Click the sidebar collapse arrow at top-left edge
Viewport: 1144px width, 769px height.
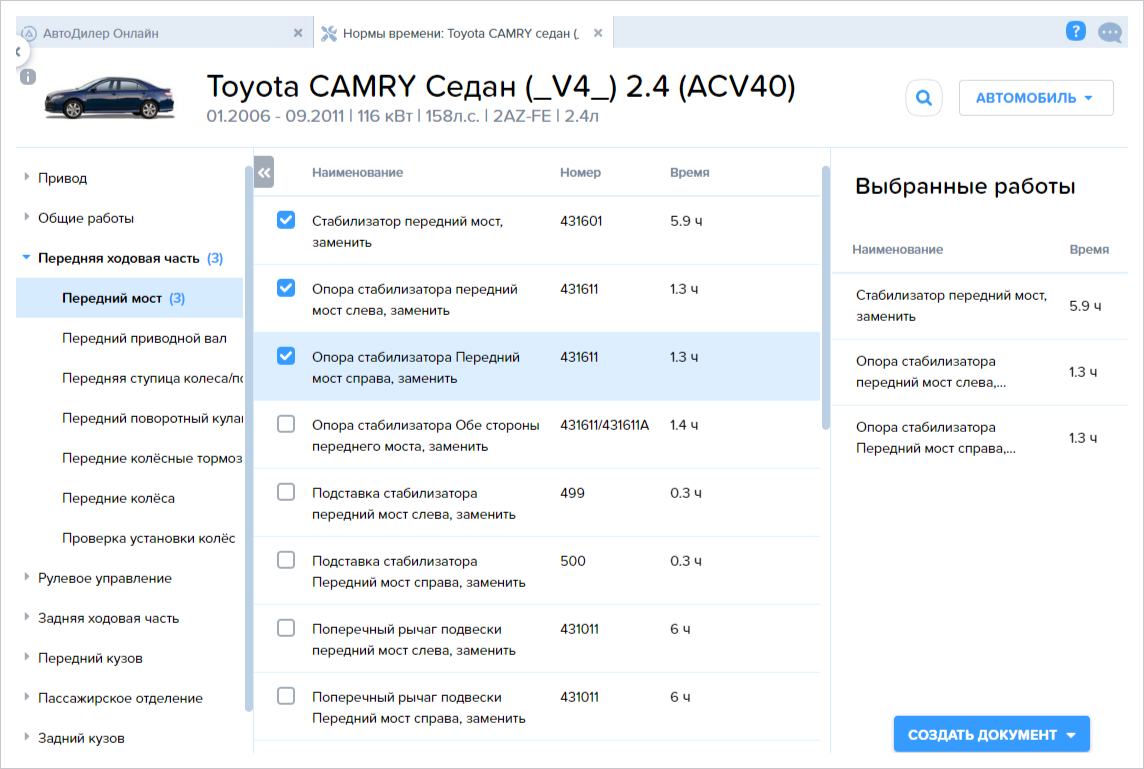[18, 52]
